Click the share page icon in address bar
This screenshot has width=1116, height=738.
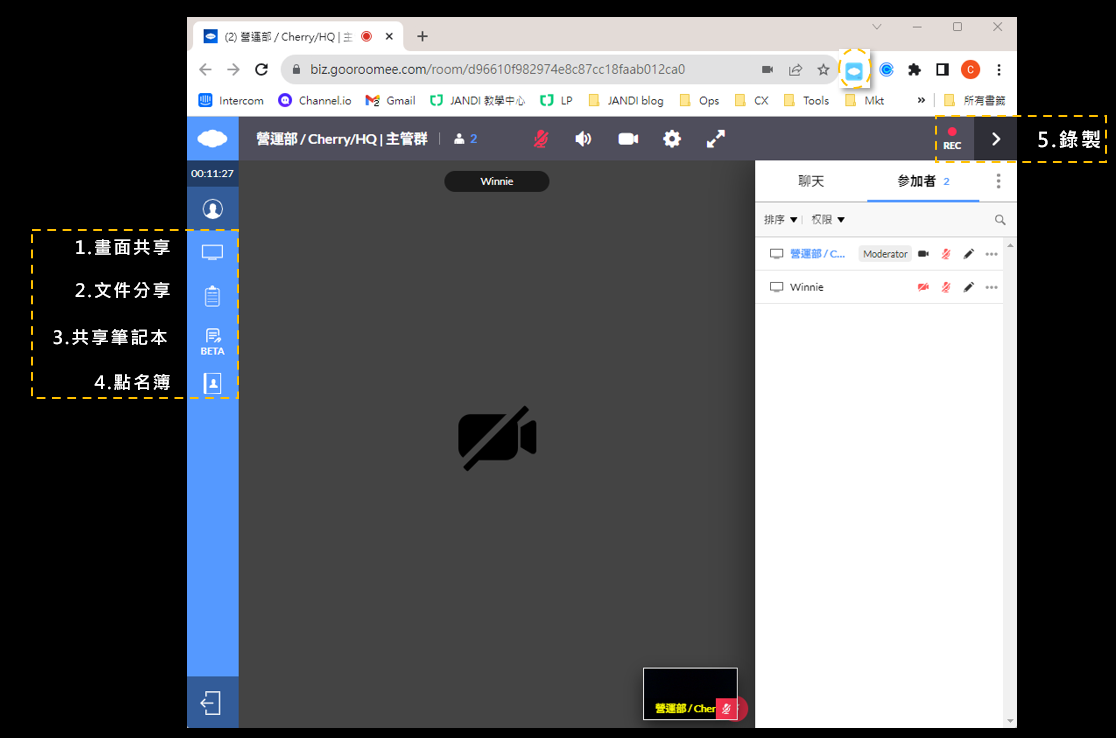(x=795, y=70)
